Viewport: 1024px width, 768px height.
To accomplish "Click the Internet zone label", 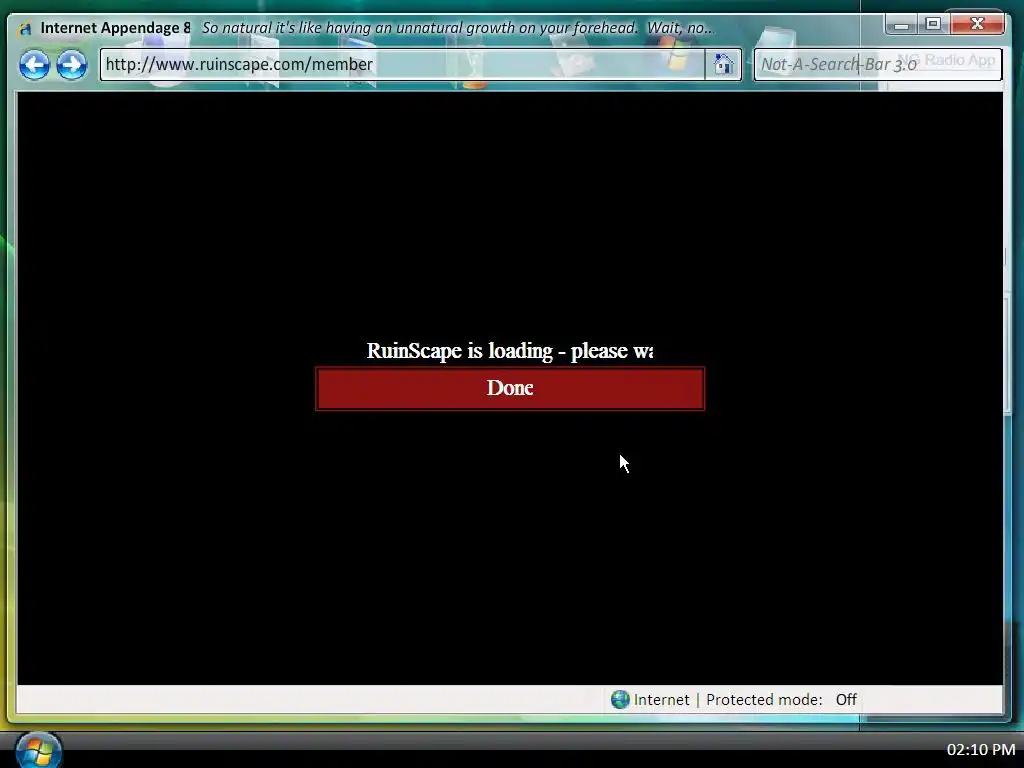I will coord(662,699).
